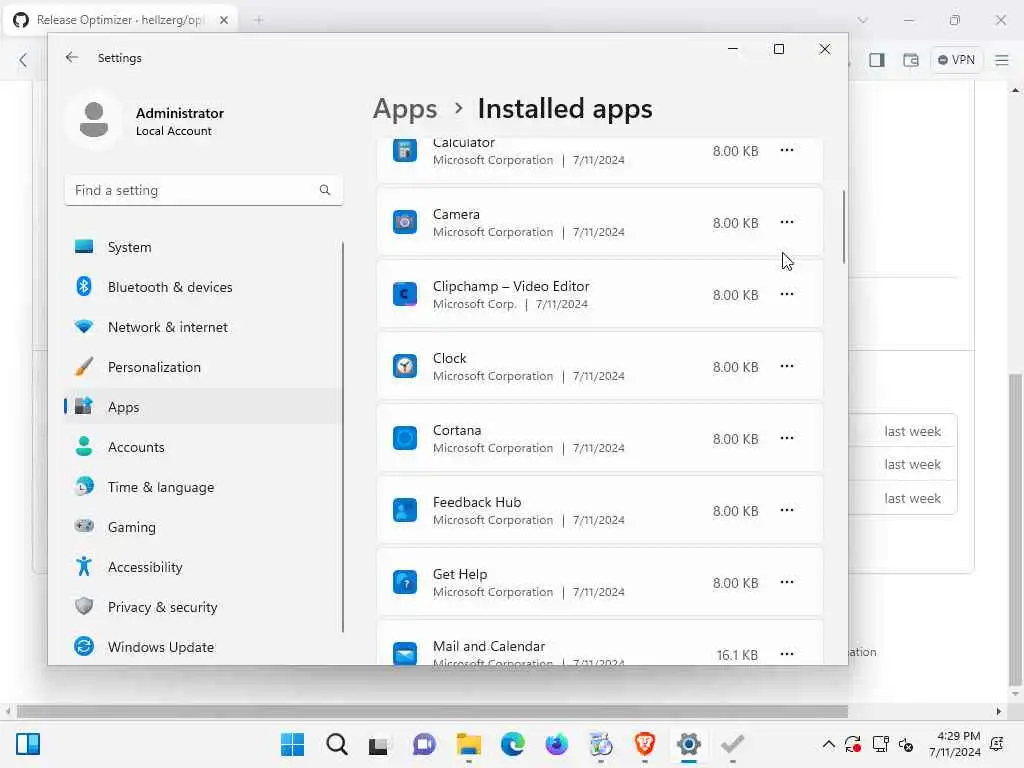This screenshot has width=1024, height=768.
Task: Select the Release Optimizer browser tab
Action: (x=121, y=20)
